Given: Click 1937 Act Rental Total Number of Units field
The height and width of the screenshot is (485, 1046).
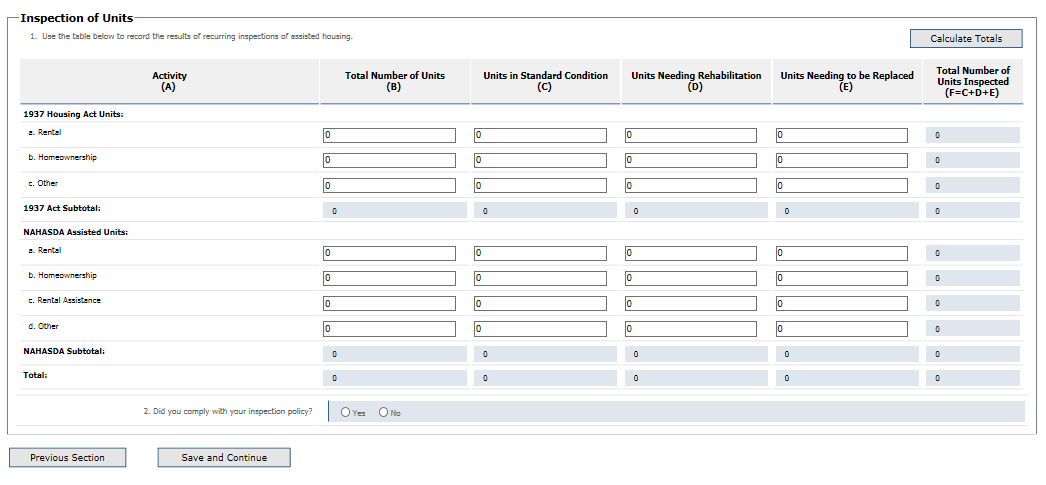Looking at the screenshot, I should (389, 135).
